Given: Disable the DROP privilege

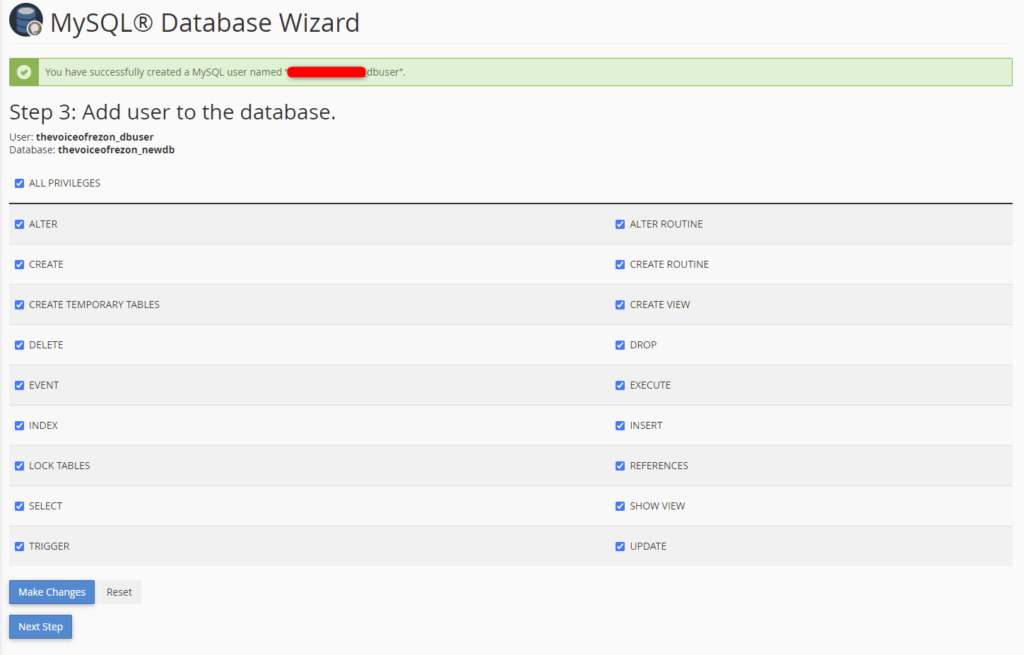Looking at the screenshot, I should click(x=620, y=345).
